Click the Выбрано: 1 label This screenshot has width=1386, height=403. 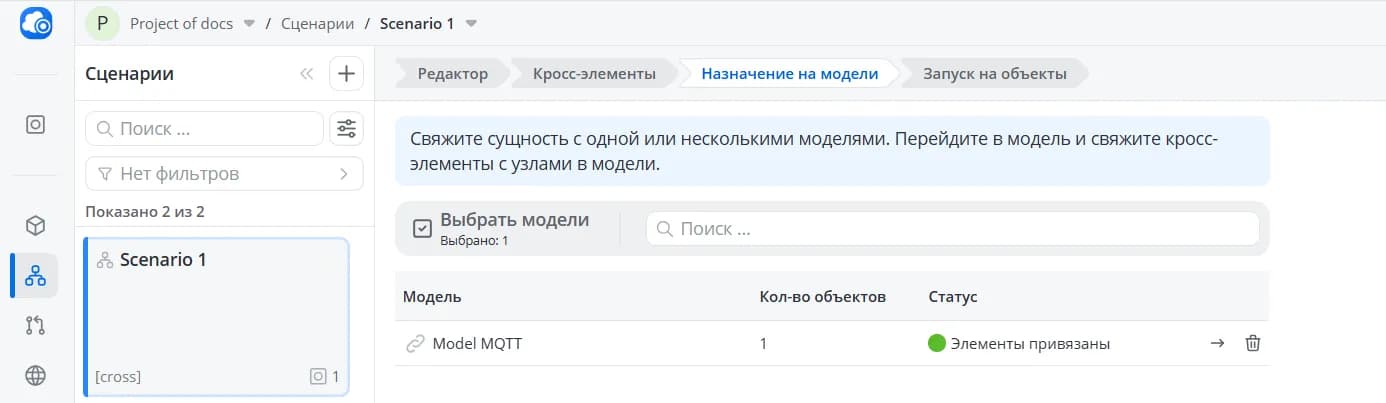coord(474,241)
